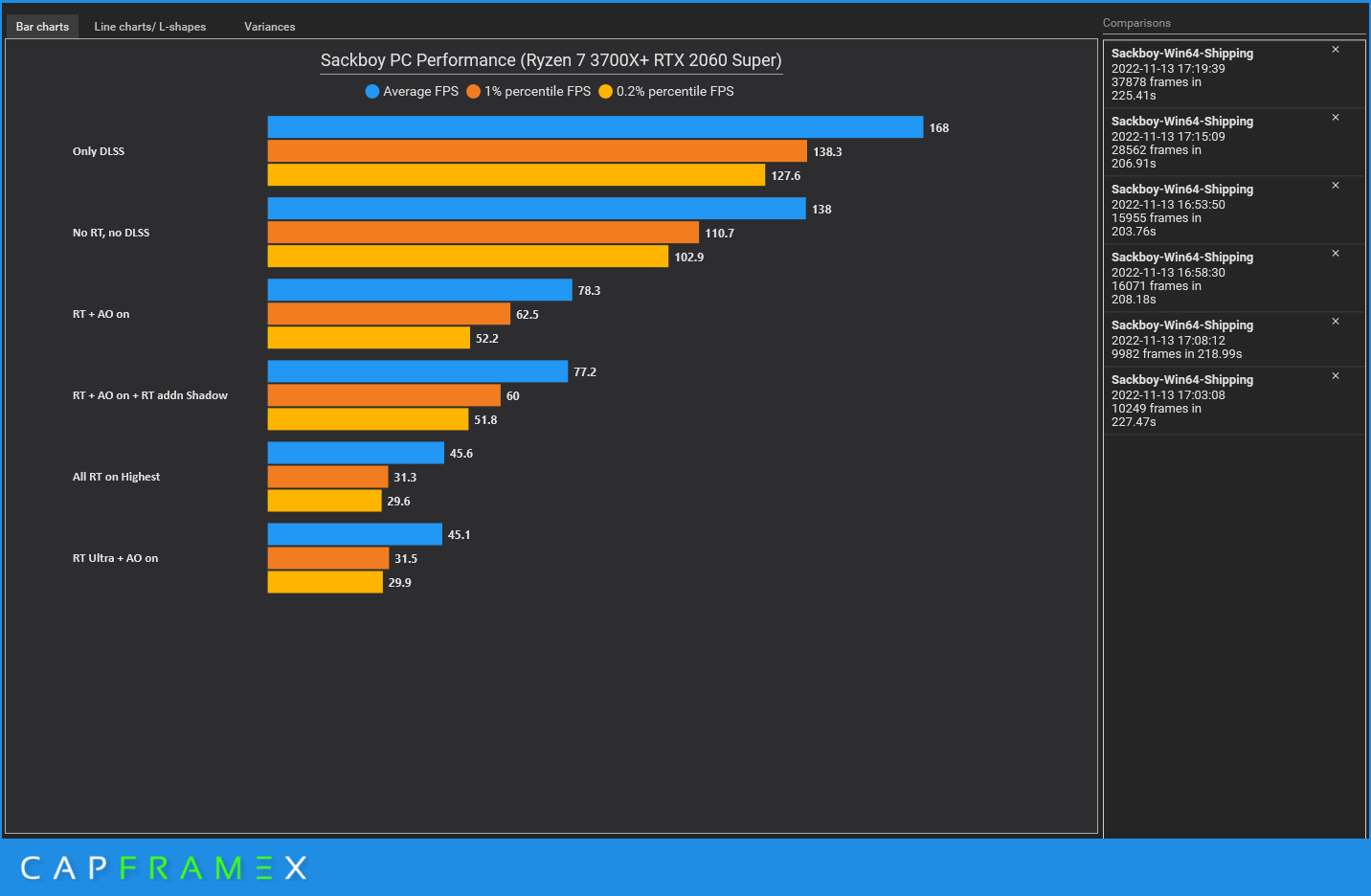This screenshot has height=896, width=1371.
Task: Select the 16071 frames comparison entry
Action: (x=1234, y=279)
